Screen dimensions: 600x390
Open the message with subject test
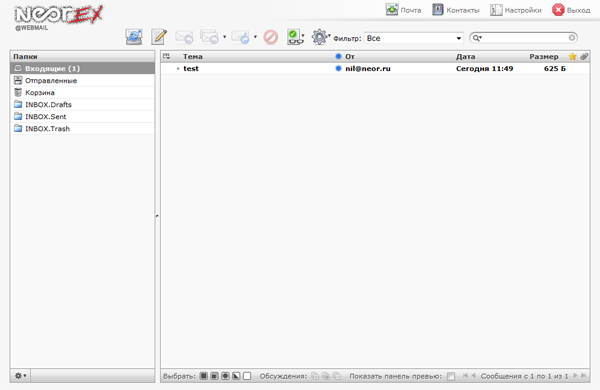coord(191,69)
